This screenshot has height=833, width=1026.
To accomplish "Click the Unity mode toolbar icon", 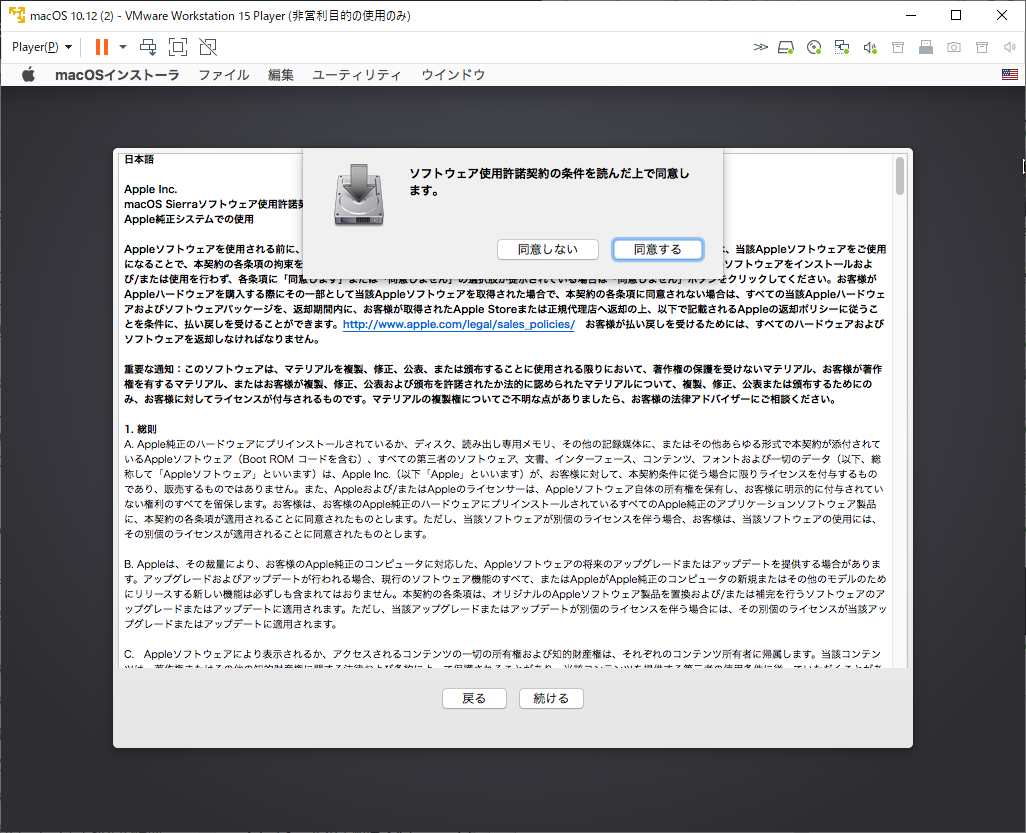I will 208,47.
